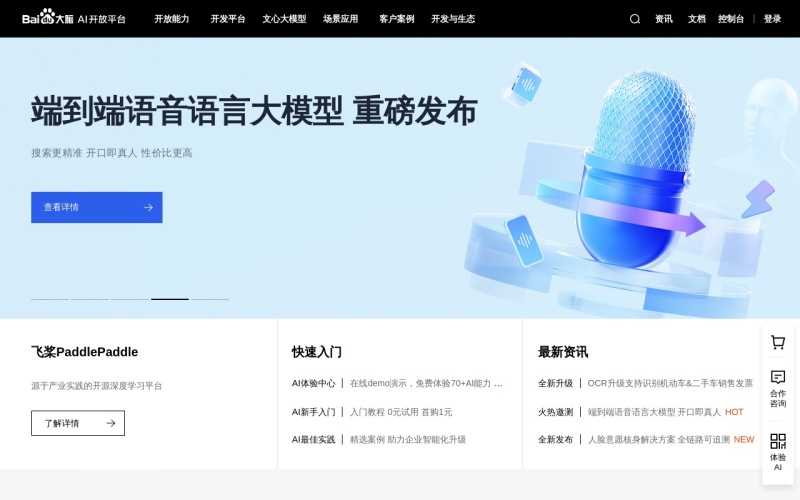Open the 端到端语音语言大模型 开口即真人 news item

[x=655, y=412]
